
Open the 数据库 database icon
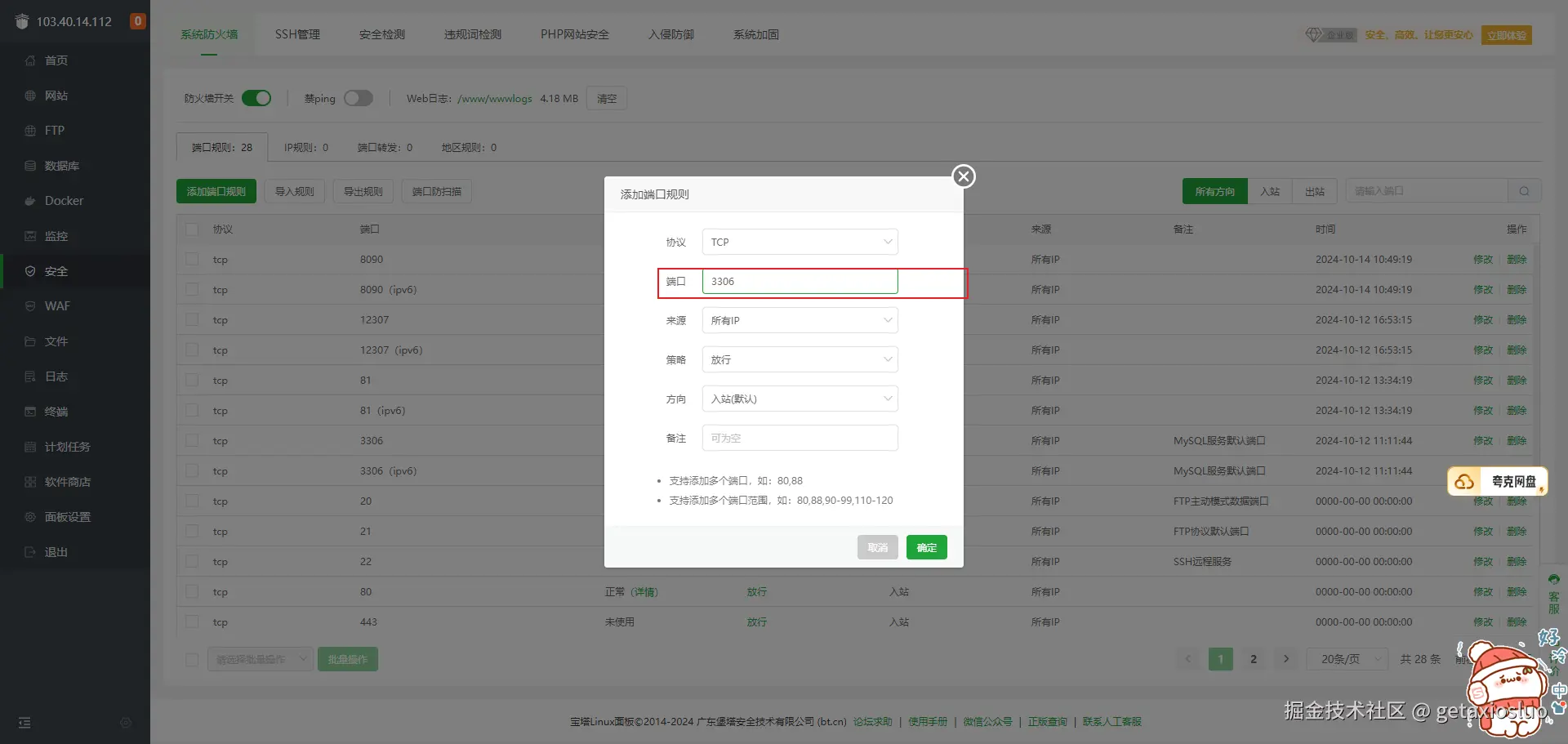click(30, 166)
